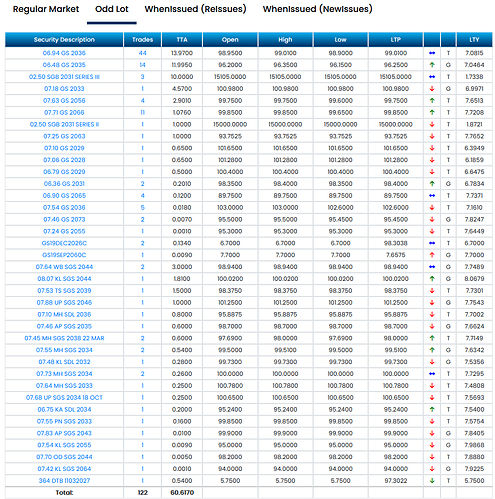Image resolution: width=495 pixels, height=499 pixels.
Task: Sort by the Security Description column header
Action: (x=64, y=40)
